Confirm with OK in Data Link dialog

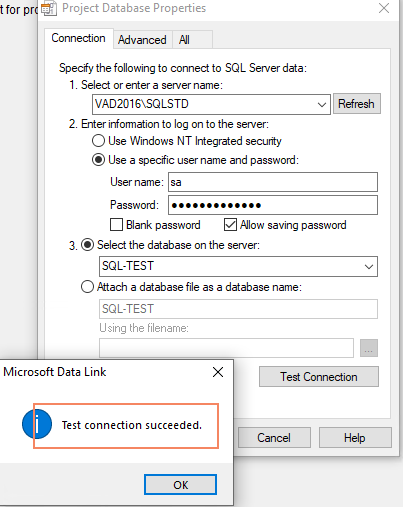pos(180,485)
